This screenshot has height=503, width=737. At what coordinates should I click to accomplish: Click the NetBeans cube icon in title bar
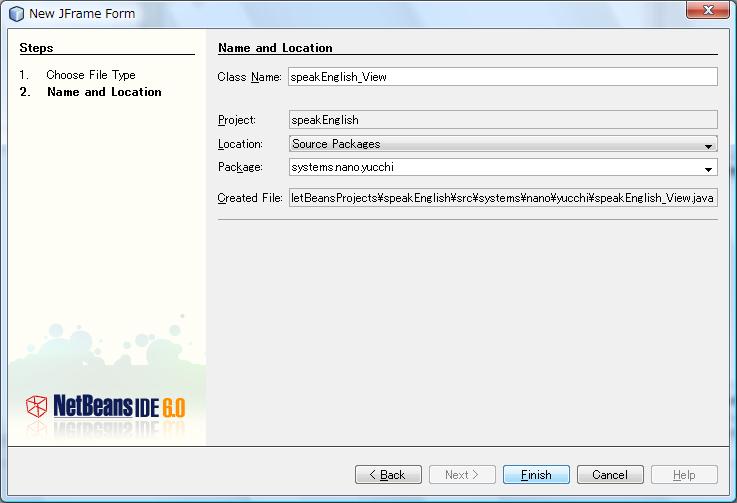pyautogui.click(x=16, y=14)
